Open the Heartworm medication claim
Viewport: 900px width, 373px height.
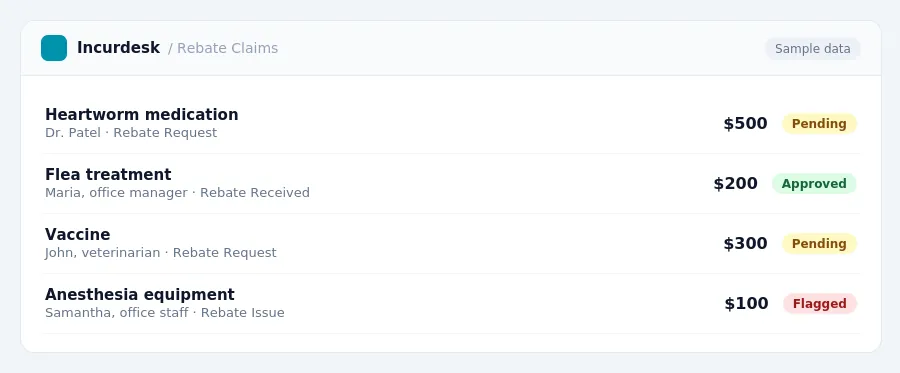click(x=451, y=123)
